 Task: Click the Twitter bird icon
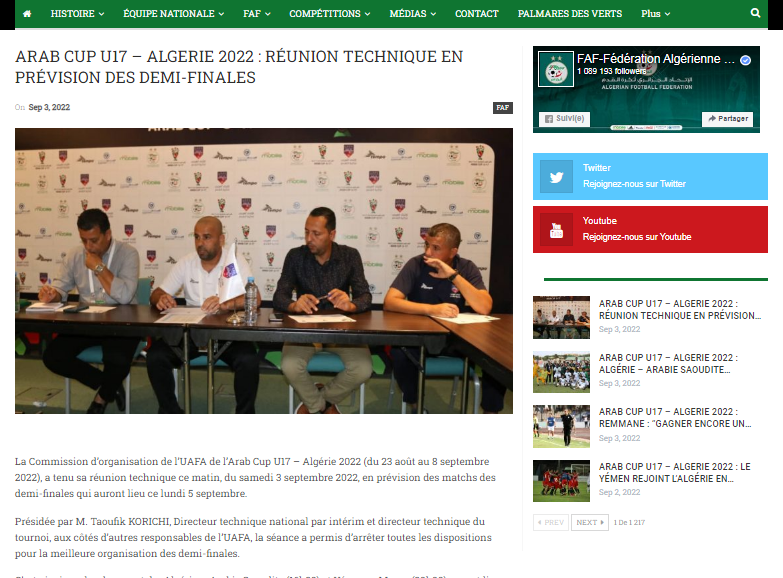click(x=557, y=176)
